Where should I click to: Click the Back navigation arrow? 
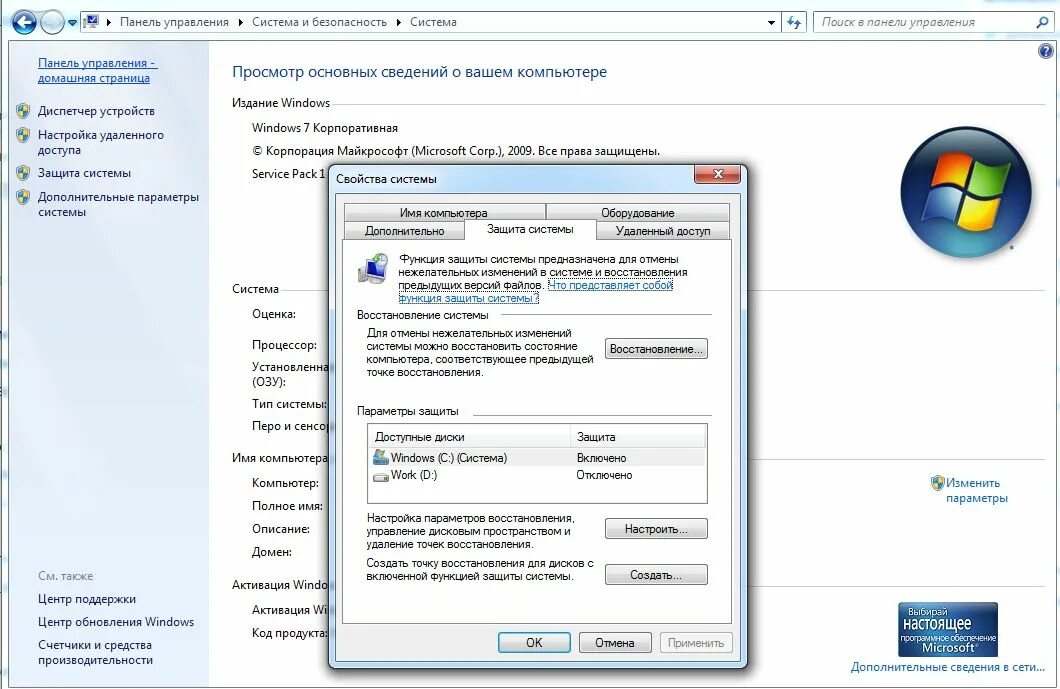coord(24,22)
